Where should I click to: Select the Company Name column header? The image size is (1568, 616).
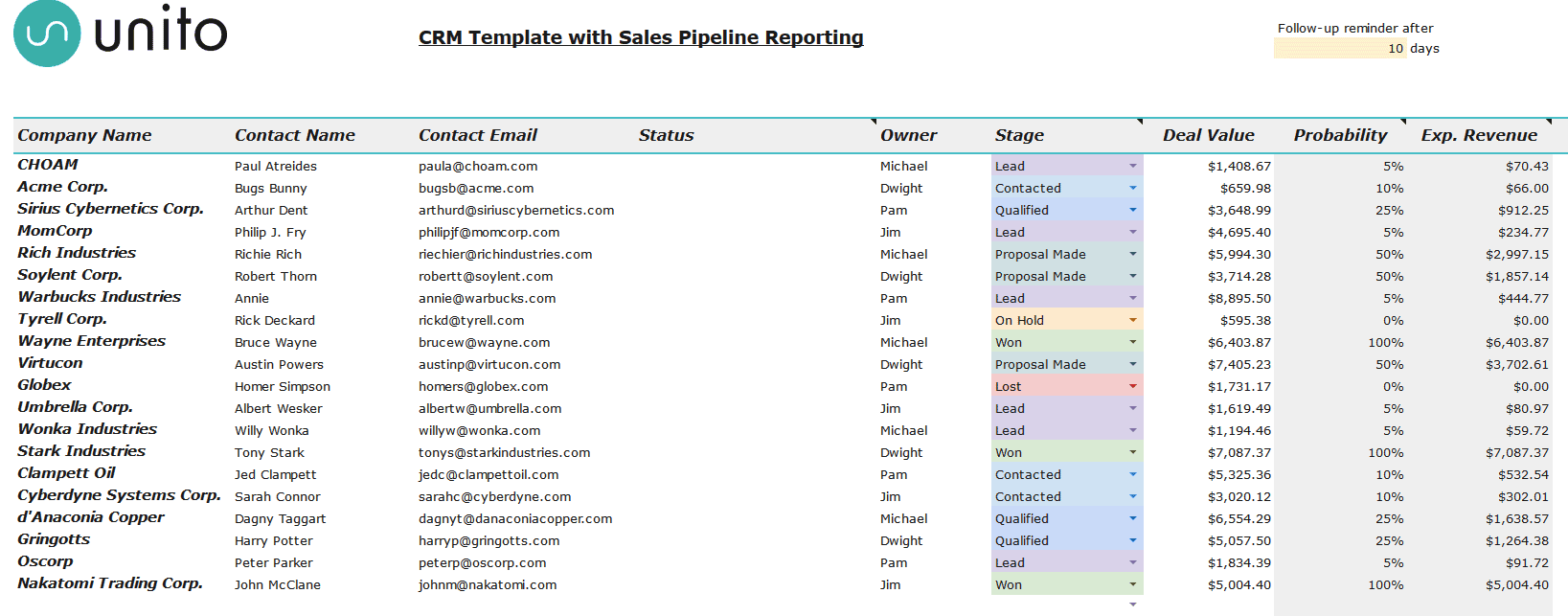84,135
